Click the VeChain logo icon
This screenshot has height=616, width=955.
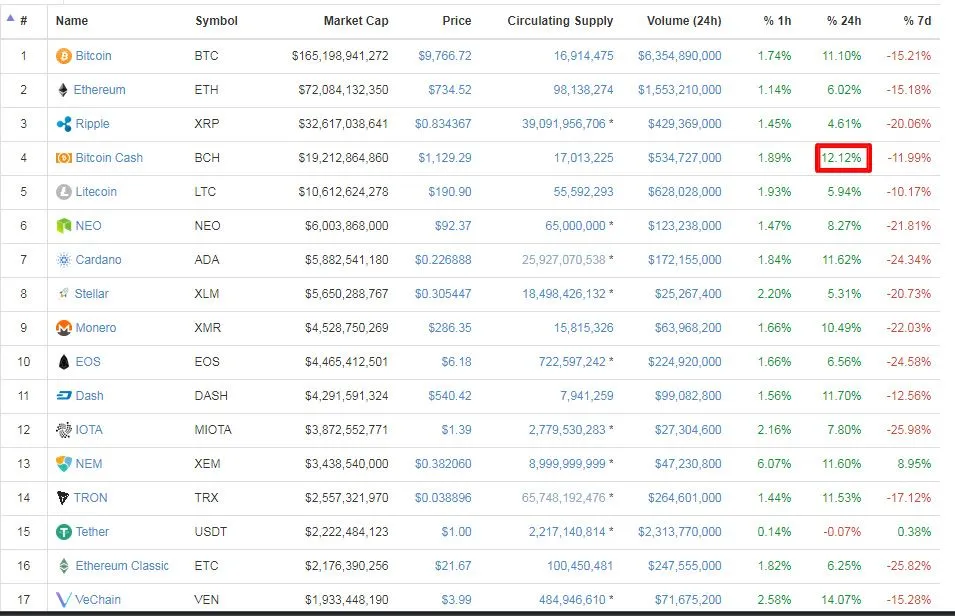click(x=63, y=600)
